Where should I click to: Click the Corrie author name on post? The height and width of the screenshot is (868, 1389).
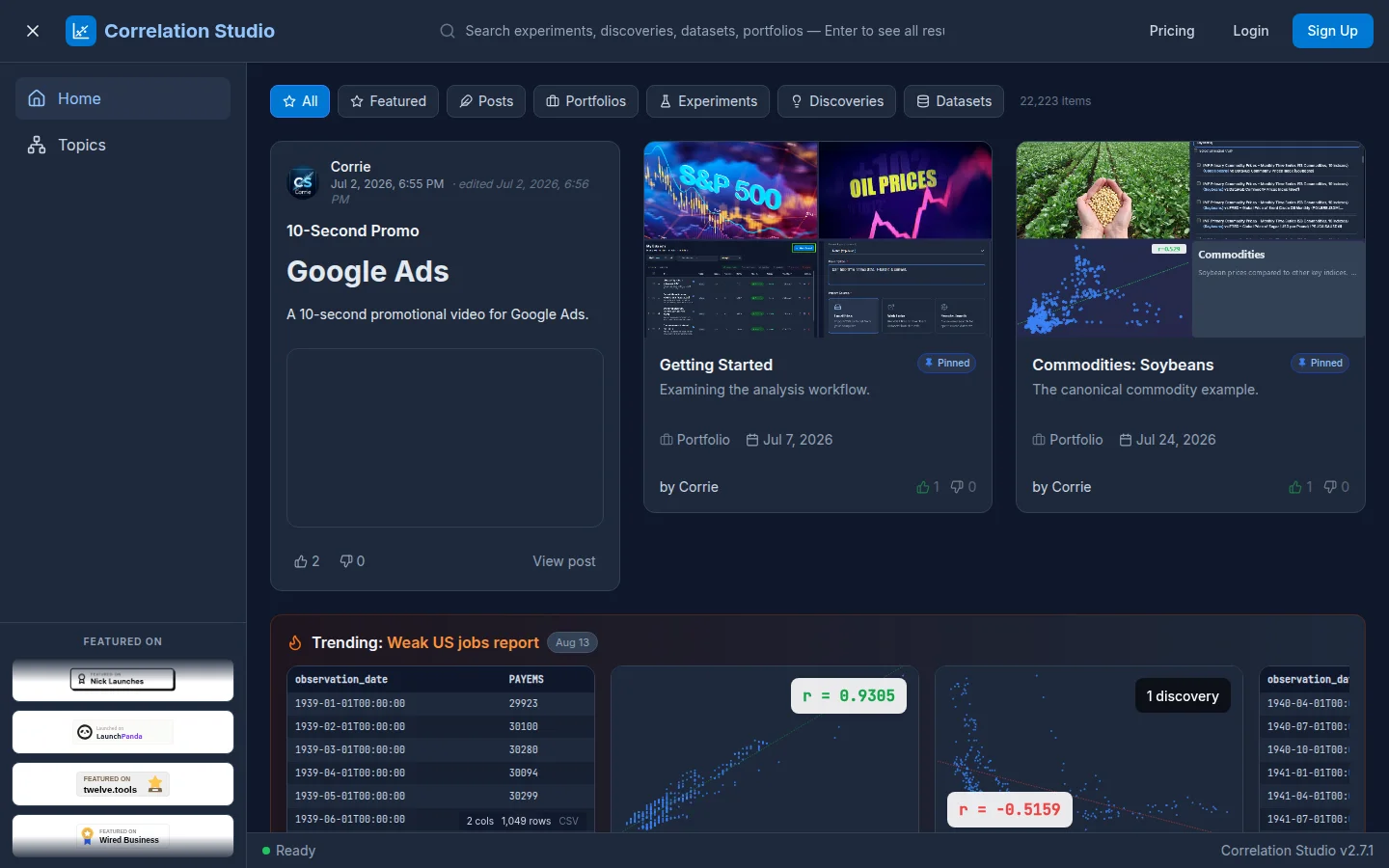click(350, 167)
